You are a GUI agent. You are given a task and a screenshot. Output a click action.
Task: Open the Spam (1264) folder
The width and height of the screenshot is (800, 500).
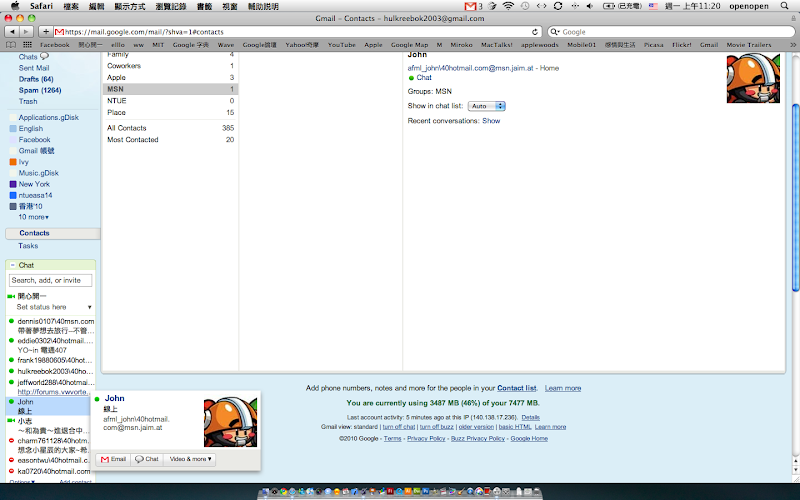click(x=40, y=90)
